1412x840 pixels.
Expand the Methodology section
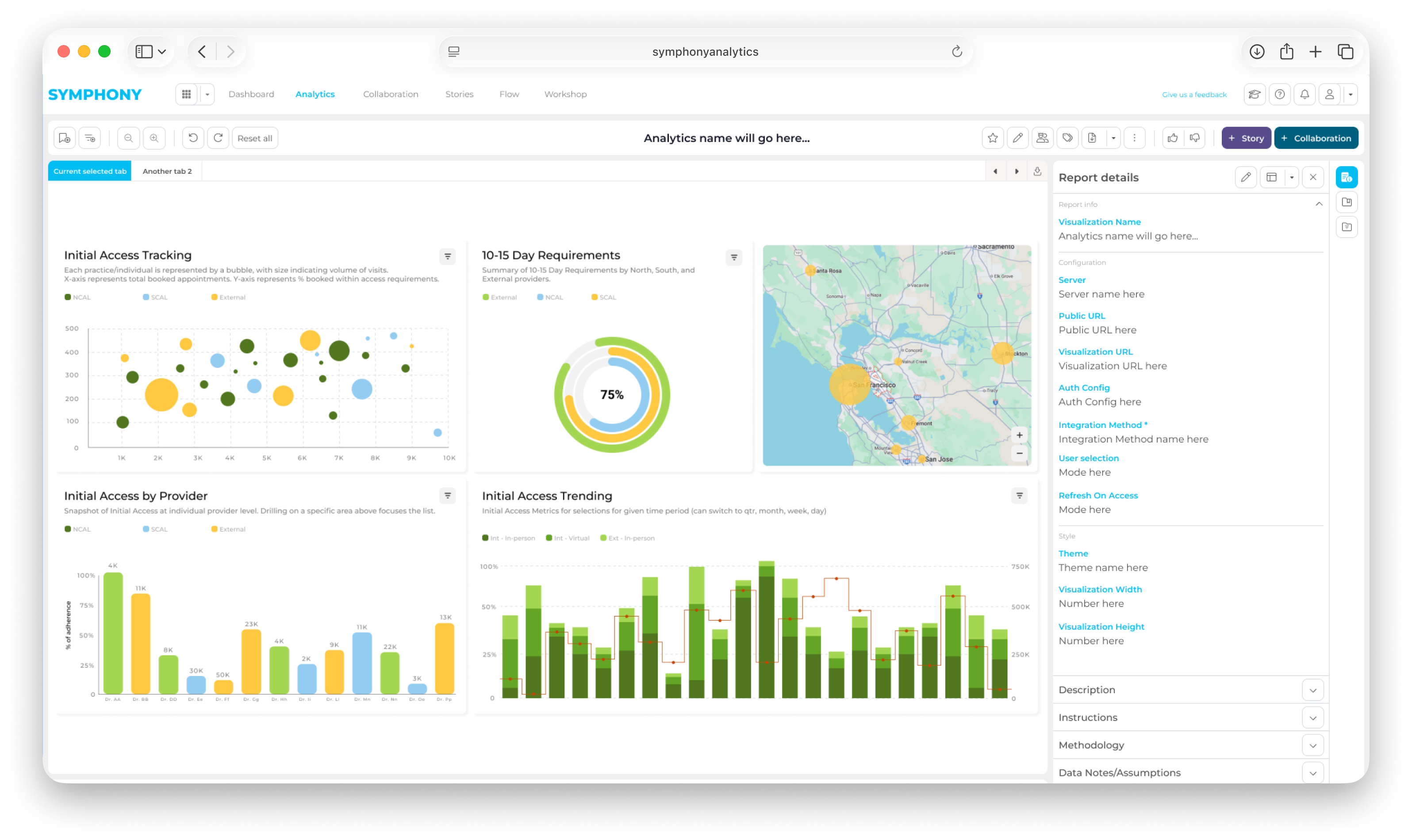coord(1313,745)
